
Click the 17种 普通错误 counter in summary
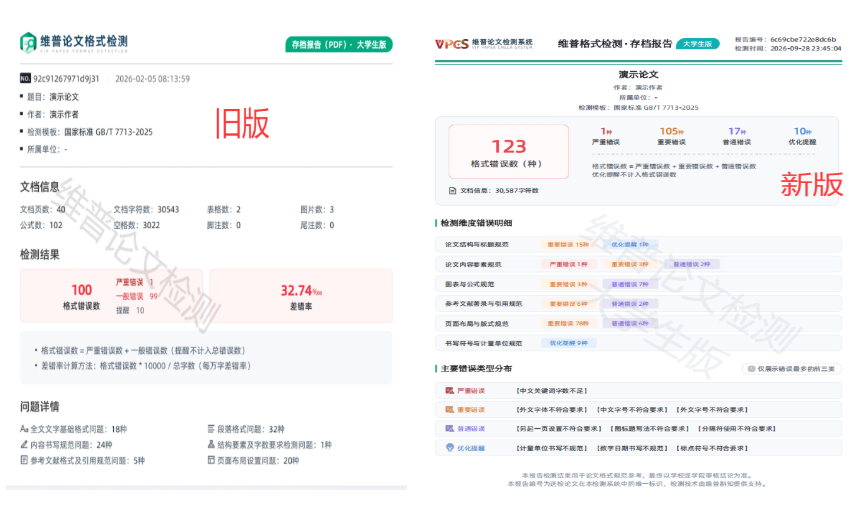pos(737,136)
